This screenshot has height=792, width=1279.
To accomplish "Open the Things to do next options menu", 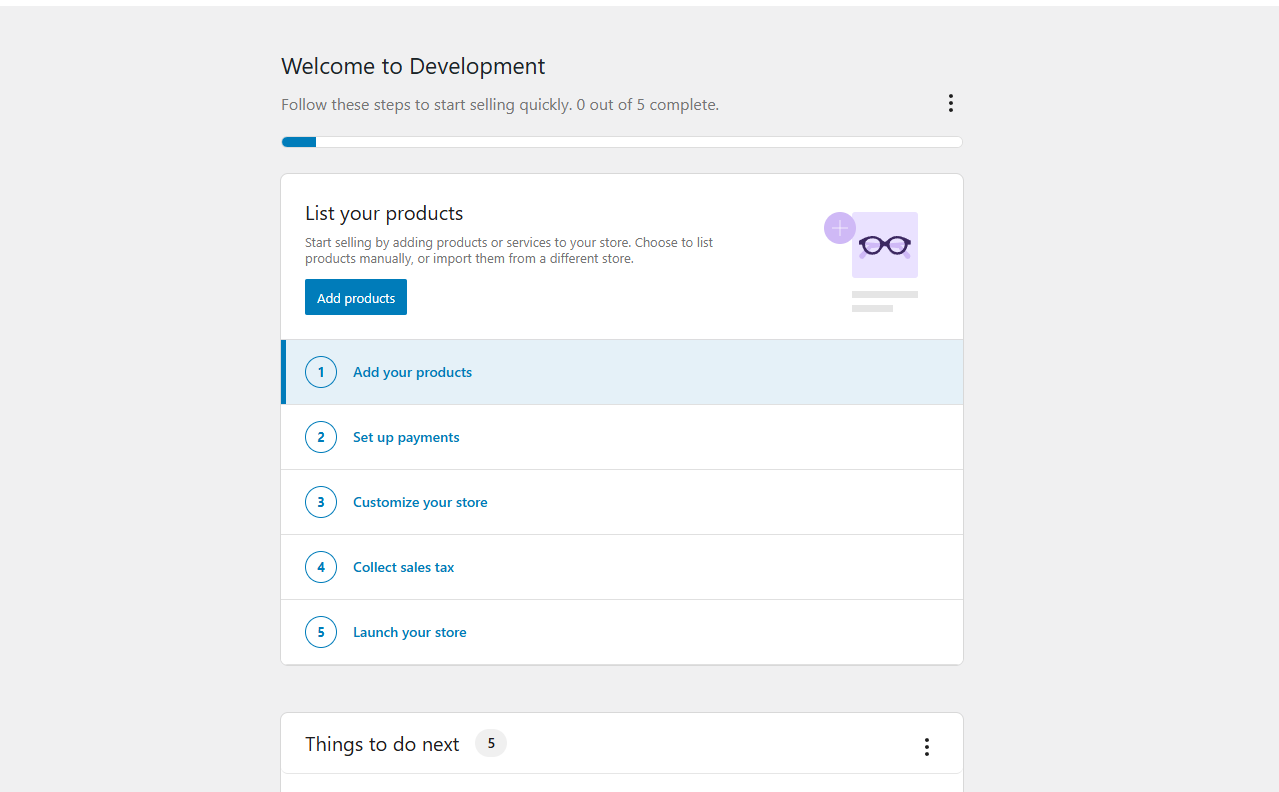I will pyautogui.click(x=926, y=747).
